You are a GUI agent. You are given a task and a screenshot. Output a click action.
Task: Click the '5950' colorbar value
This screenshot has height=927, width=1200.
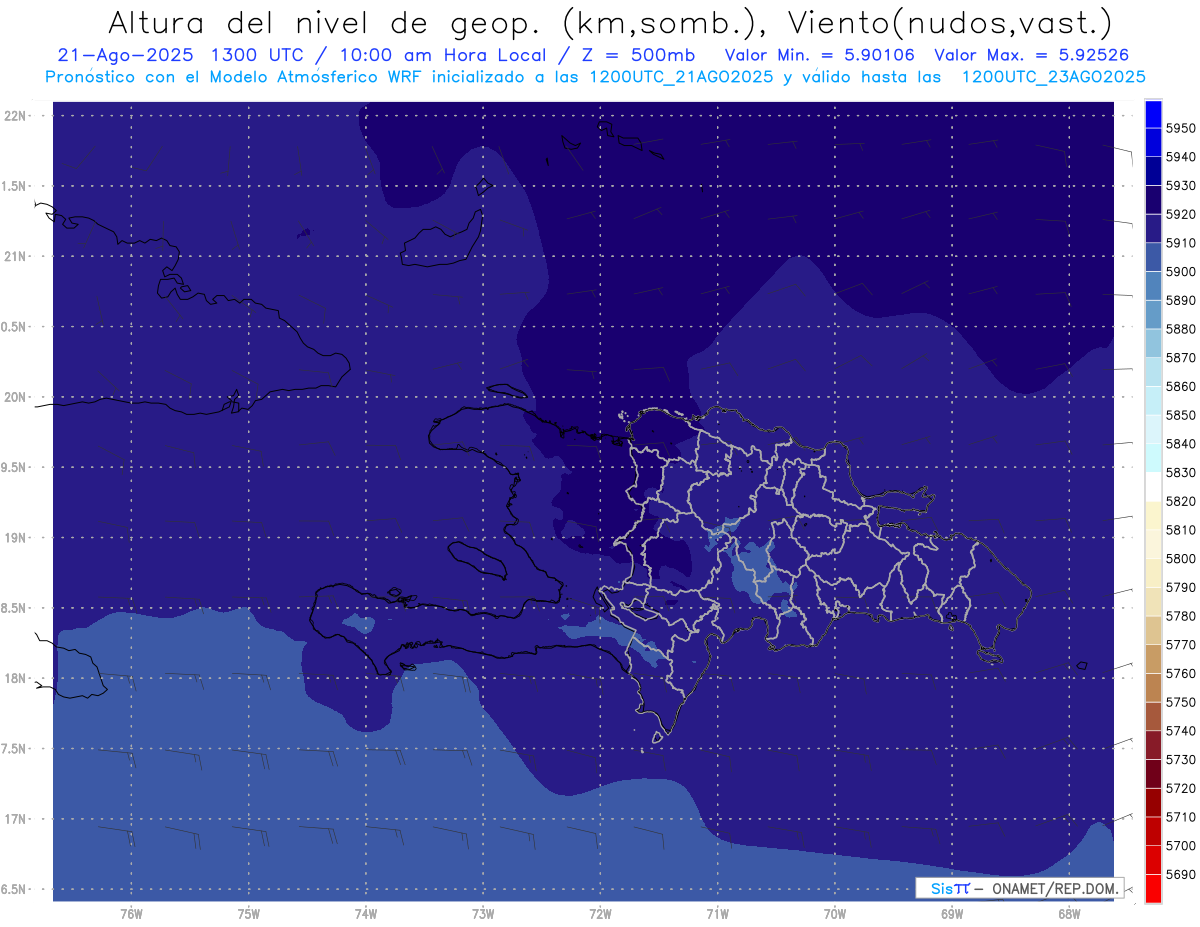(x=1180, y=129)
